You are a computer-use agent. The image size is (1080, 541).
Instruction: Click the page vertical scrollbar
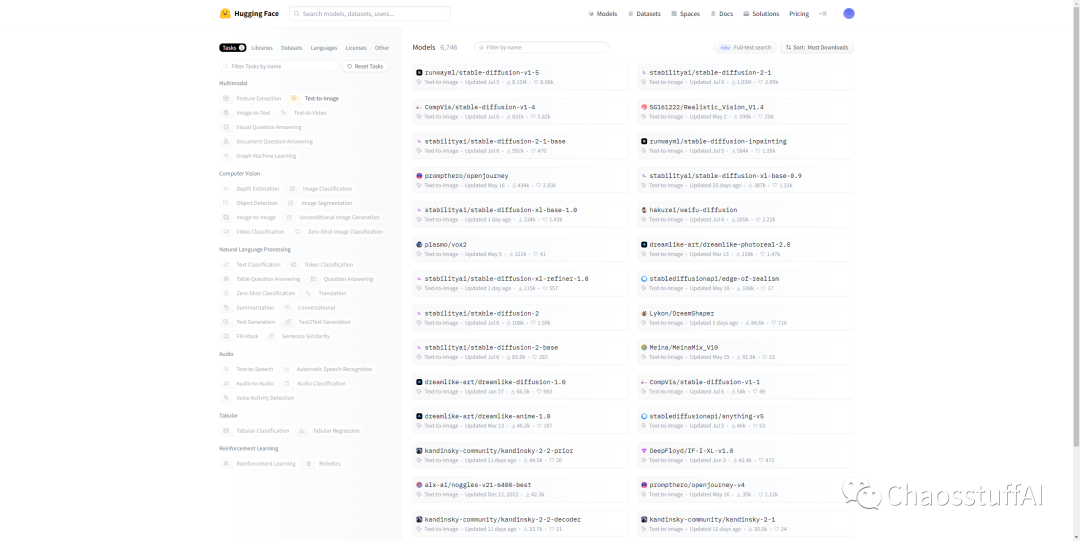[1077, 227]
